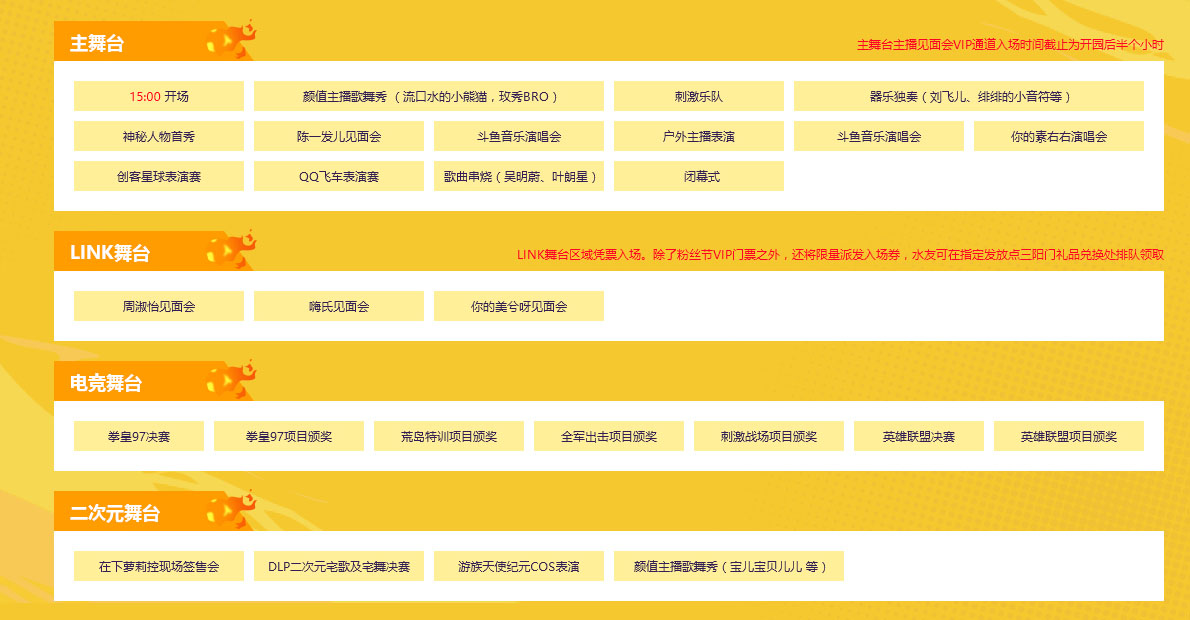Click the red 主舞台 VIP通道 notice text
1190x620 pixels.
pos(1010,45)
